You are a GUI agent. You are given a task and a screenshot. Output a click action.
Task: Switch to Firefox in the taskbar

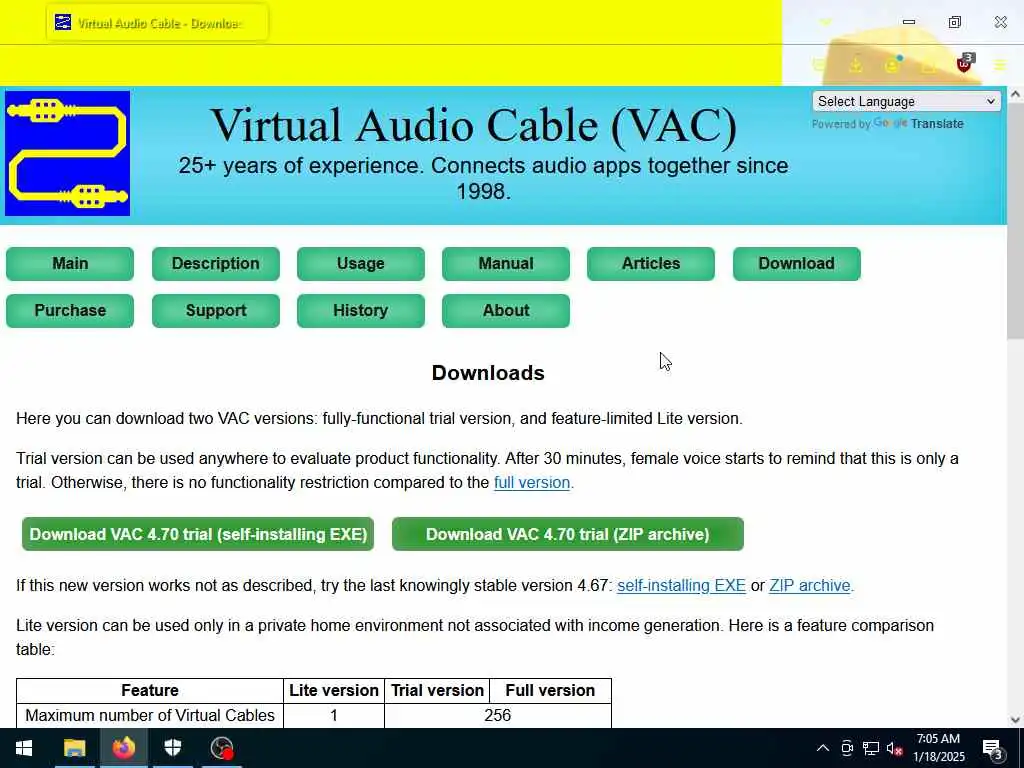point(123,748)
